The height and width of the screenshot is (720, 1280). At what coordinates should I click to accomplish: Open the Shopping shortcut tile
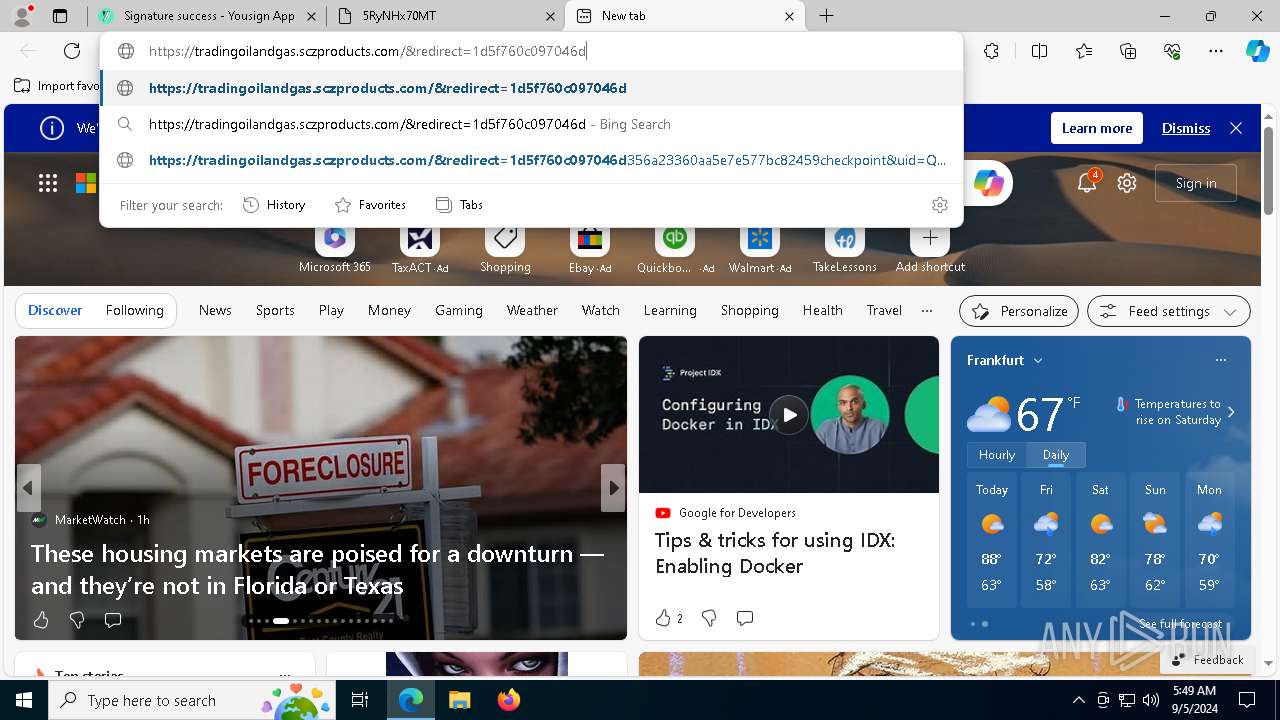point(505,248)
